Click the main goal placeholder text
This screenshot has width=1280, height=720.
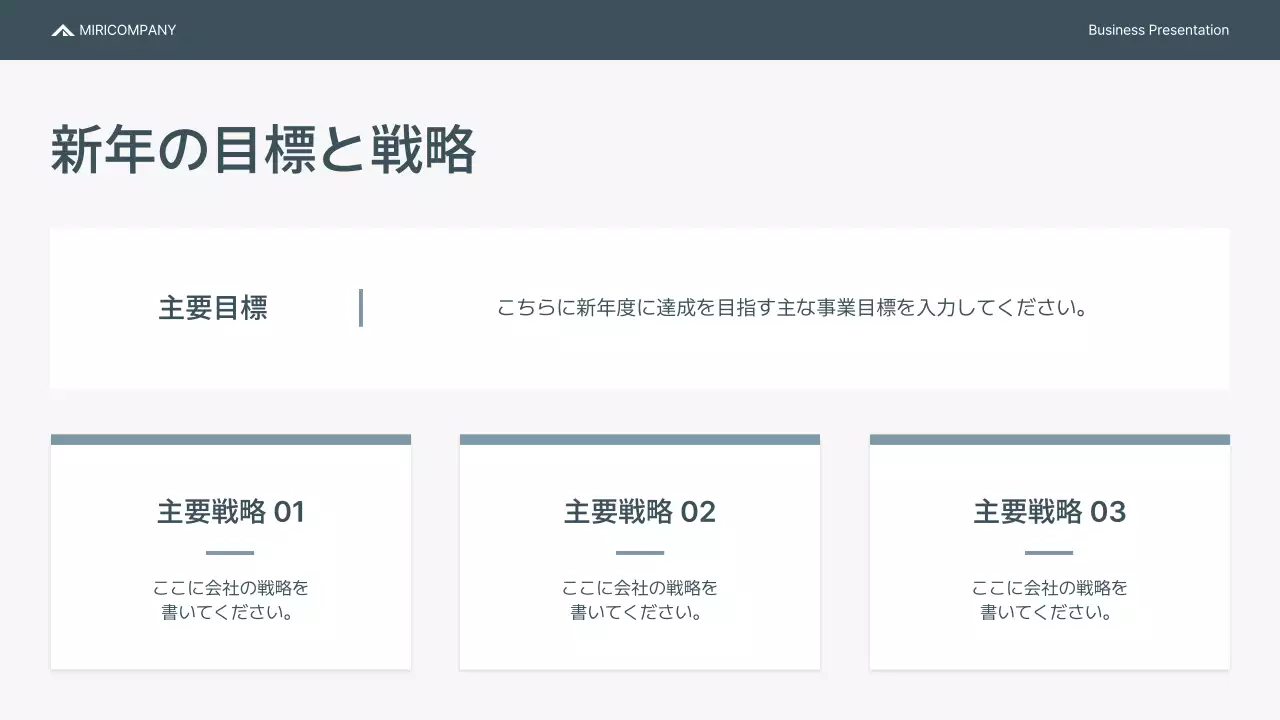tap(793, 308)
